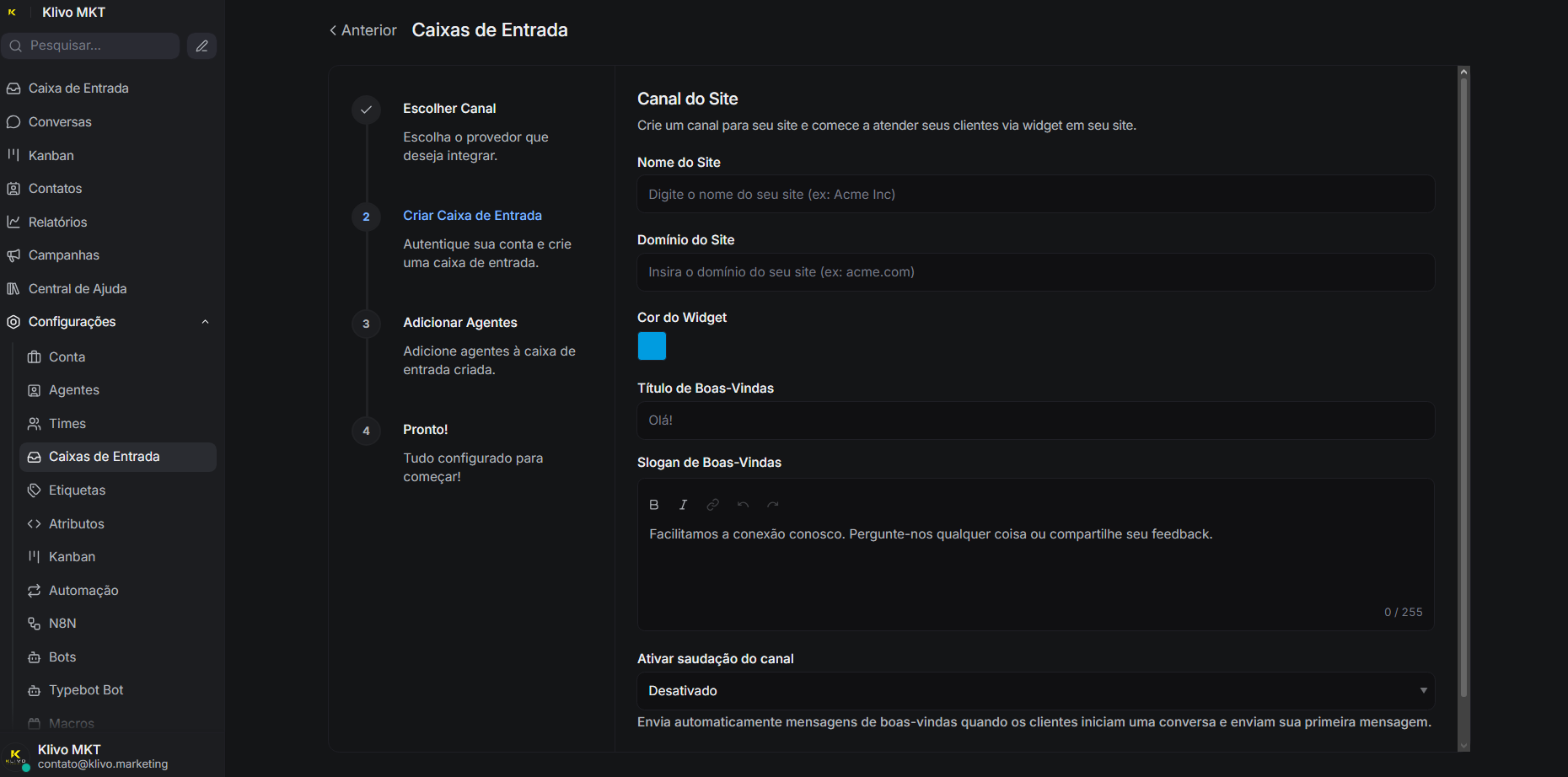Click the compose new conversation pencil icon
The height and width of the screenshot is (777, 1568).
coord(201,46)
